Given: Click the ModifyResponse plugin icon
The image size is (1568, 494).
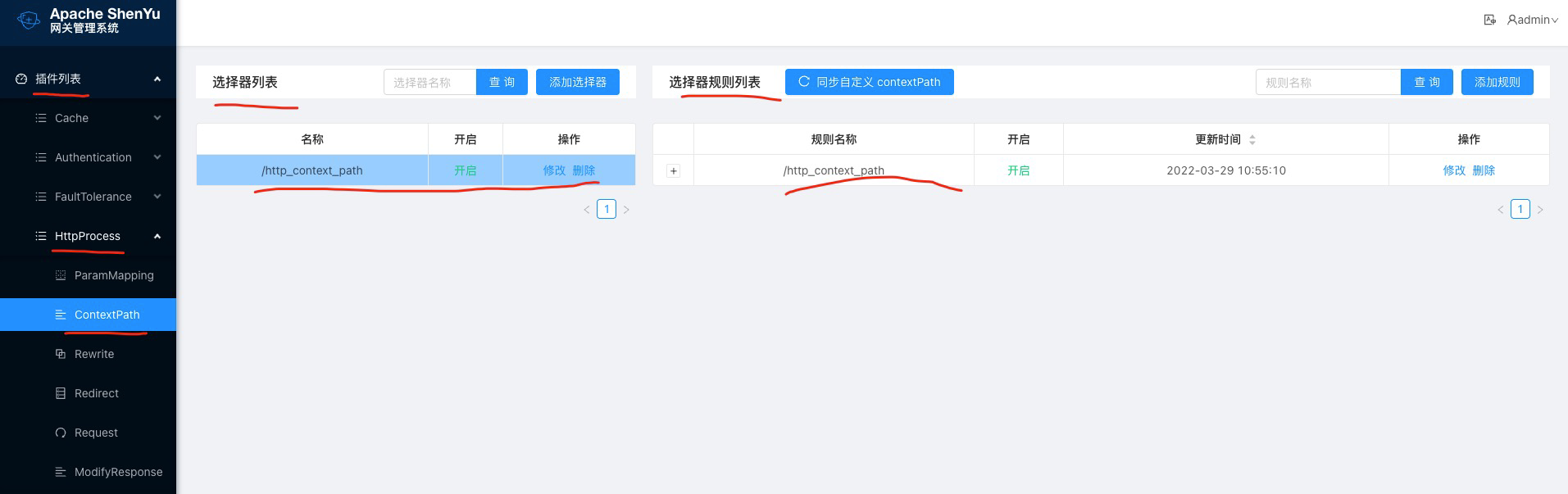Looking at the screenshot, I should (x=61, y=472).
